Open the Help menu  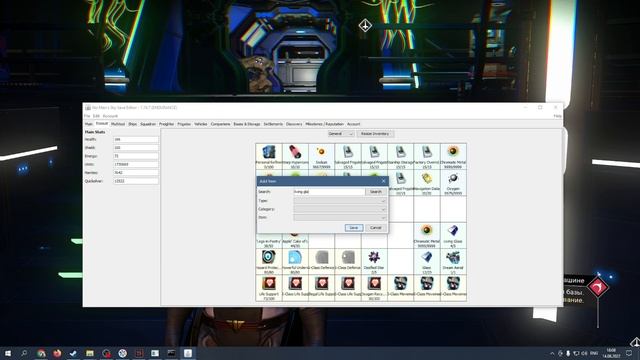coord(557,116)
